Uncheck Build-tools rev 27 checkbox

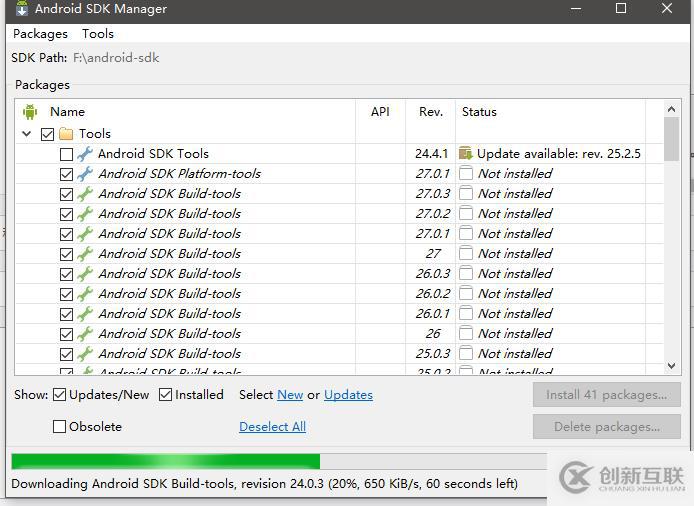[66, 254]
